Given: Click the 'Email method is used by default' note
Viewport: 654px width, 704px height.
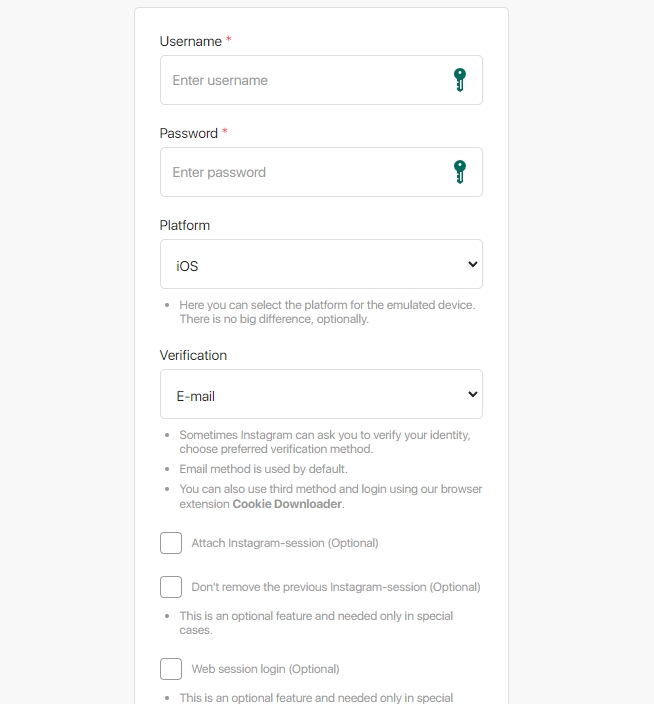Looking at the screenshot, I should point(263,469).
